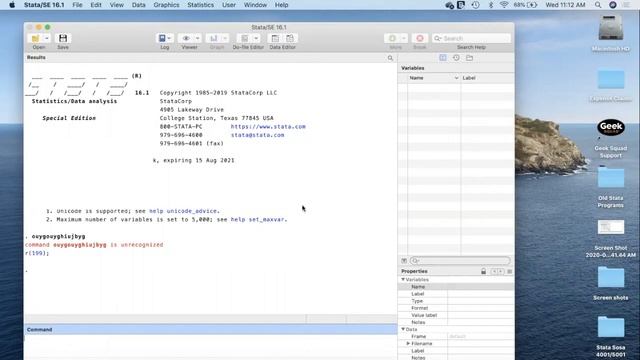Viewport: 640px width, 360px height.
Task: Expand the Log dropdown arrow
Action: click(x=169, y=38)
